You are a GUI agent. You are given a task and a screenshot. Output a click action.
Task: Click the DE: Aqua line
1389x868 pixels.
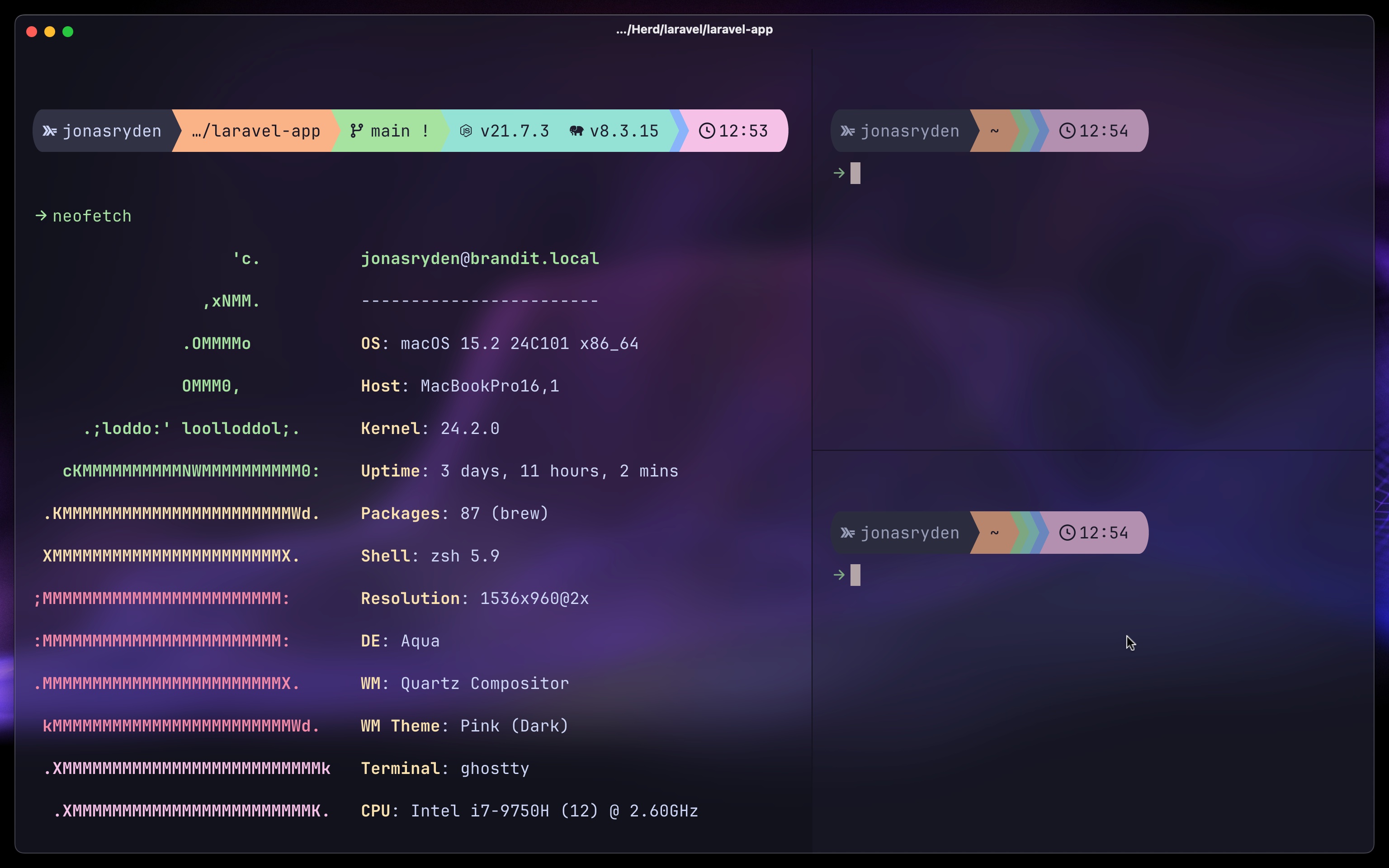[400, 641]
